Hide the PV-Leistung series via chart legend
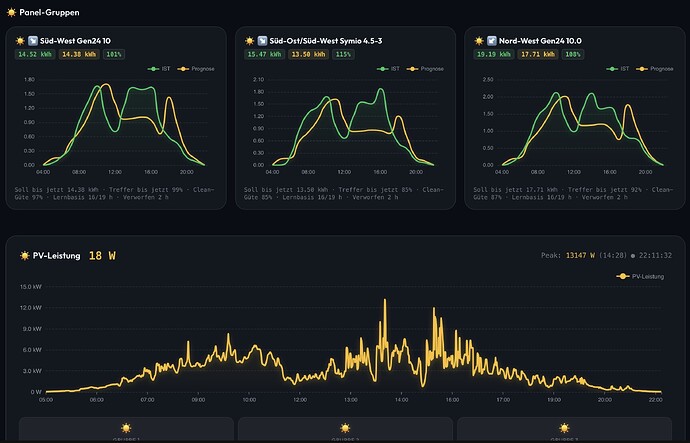 (640, 276)
